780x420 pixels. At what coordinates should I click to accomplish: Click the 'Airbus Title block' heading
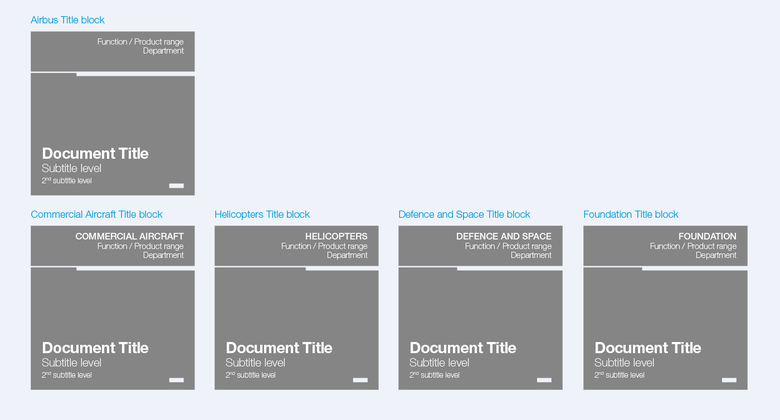pos(68,20)
